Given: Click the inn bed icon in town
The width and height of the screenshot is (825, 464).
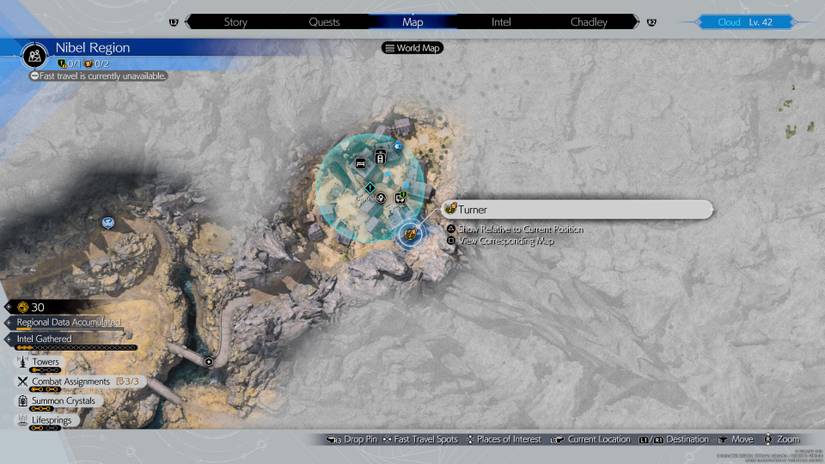Looking at the screenshot, I should click(x=361, y=161).
